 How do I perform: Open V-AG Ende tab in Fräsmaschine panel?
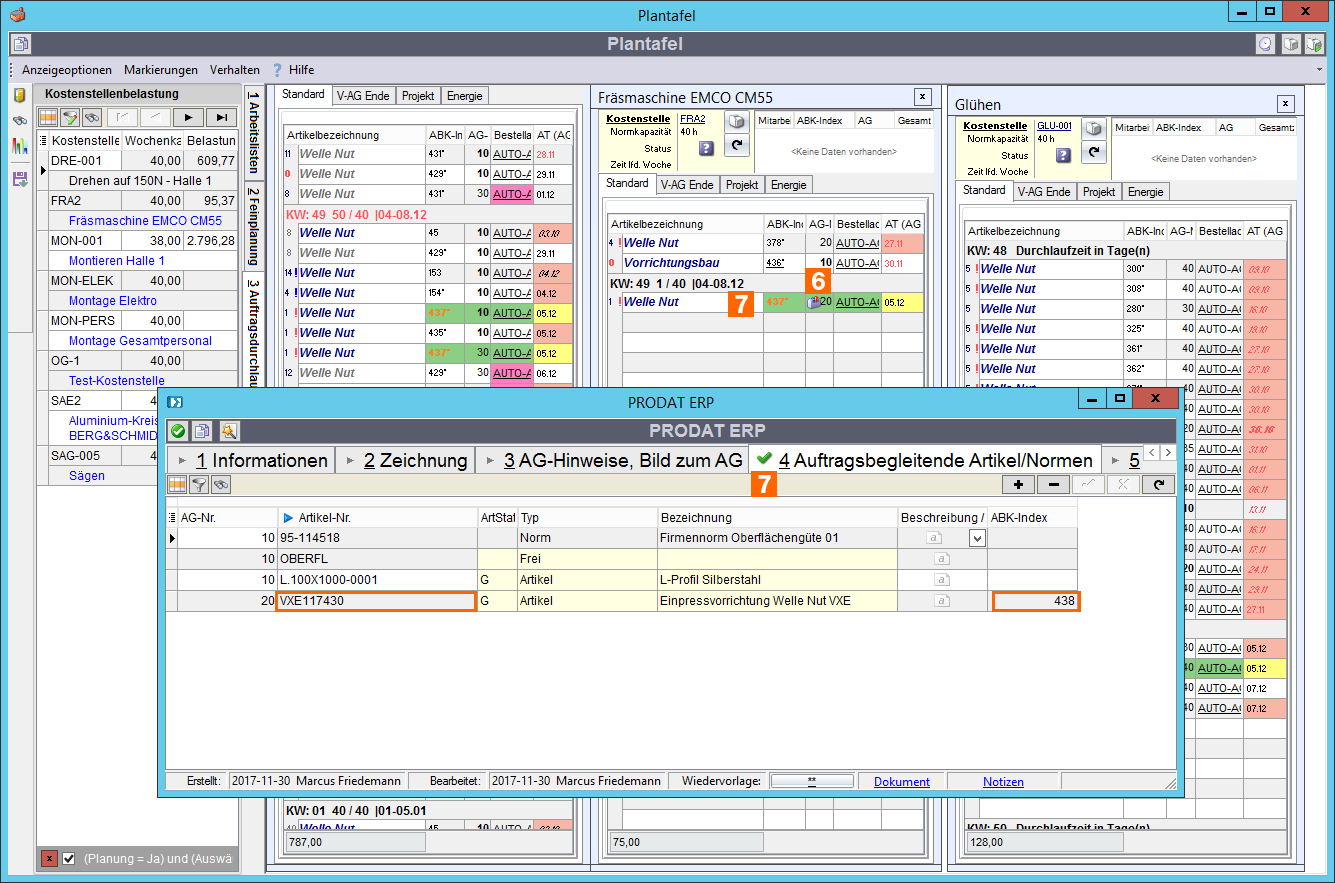[687, 185]
